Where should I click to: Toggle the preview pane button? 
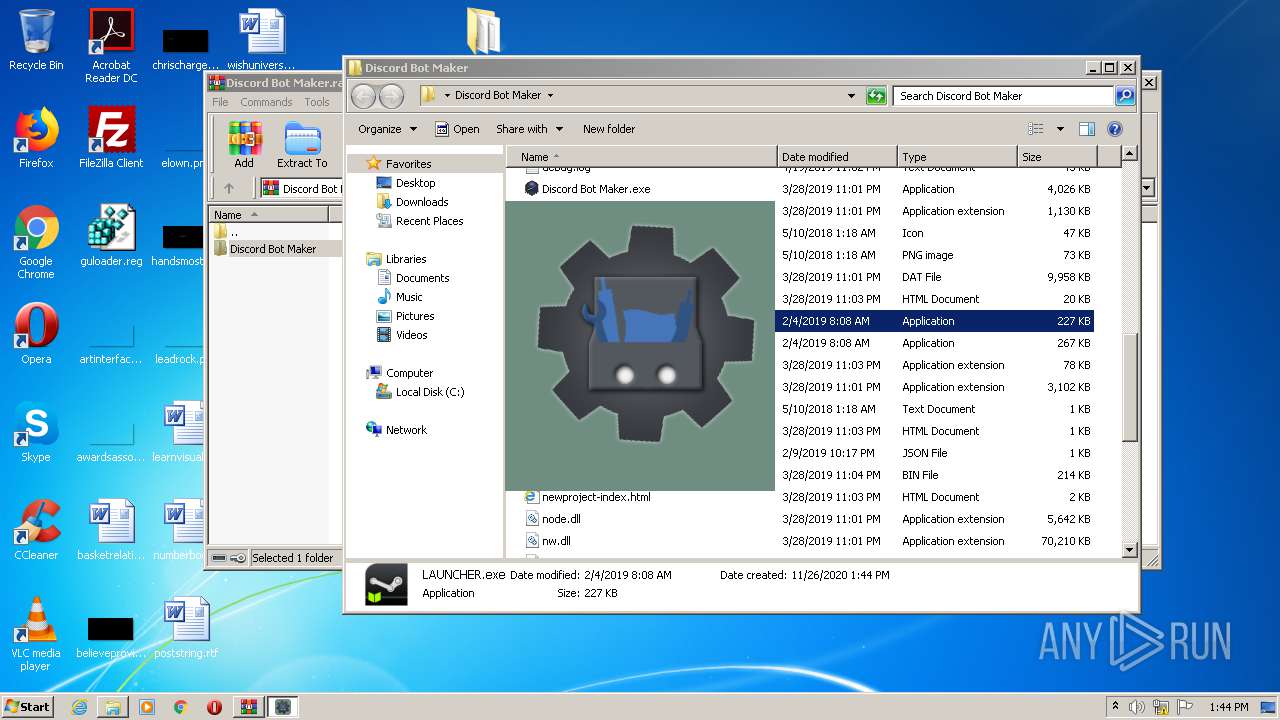point(1087,129)
